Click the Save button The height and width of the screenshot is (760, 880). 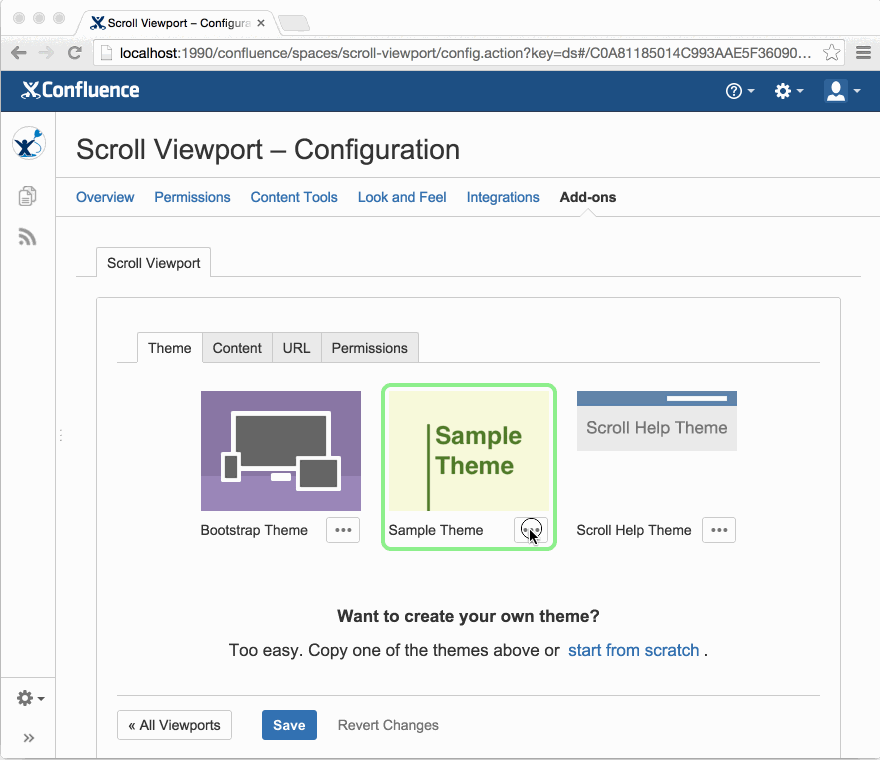[x=289, y=725]
